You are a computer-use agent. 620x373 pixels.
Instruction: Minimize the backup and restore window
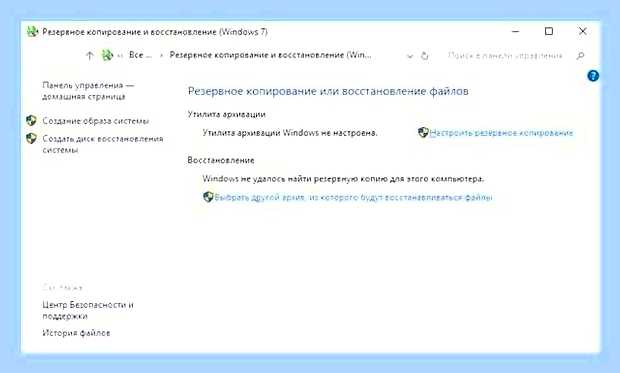click(516, 31)
